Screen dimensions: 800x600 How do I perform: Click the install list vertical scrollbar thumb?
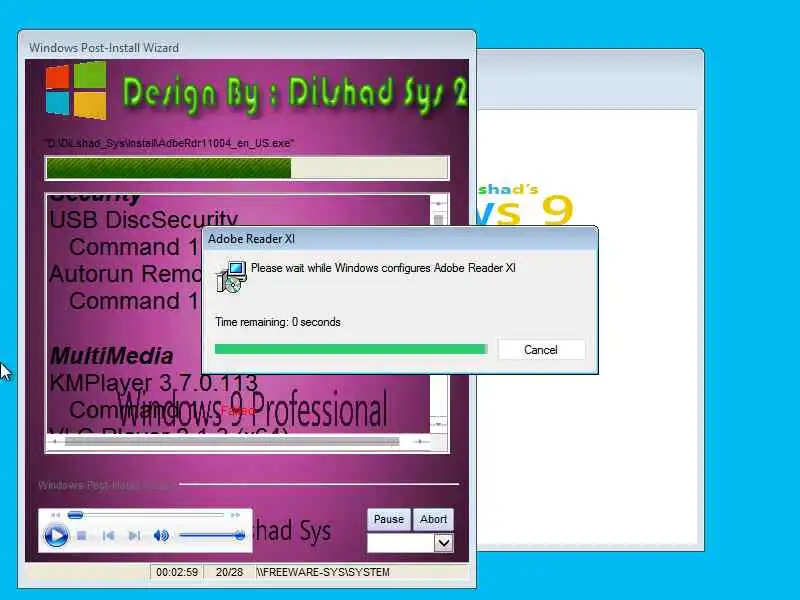438,219
